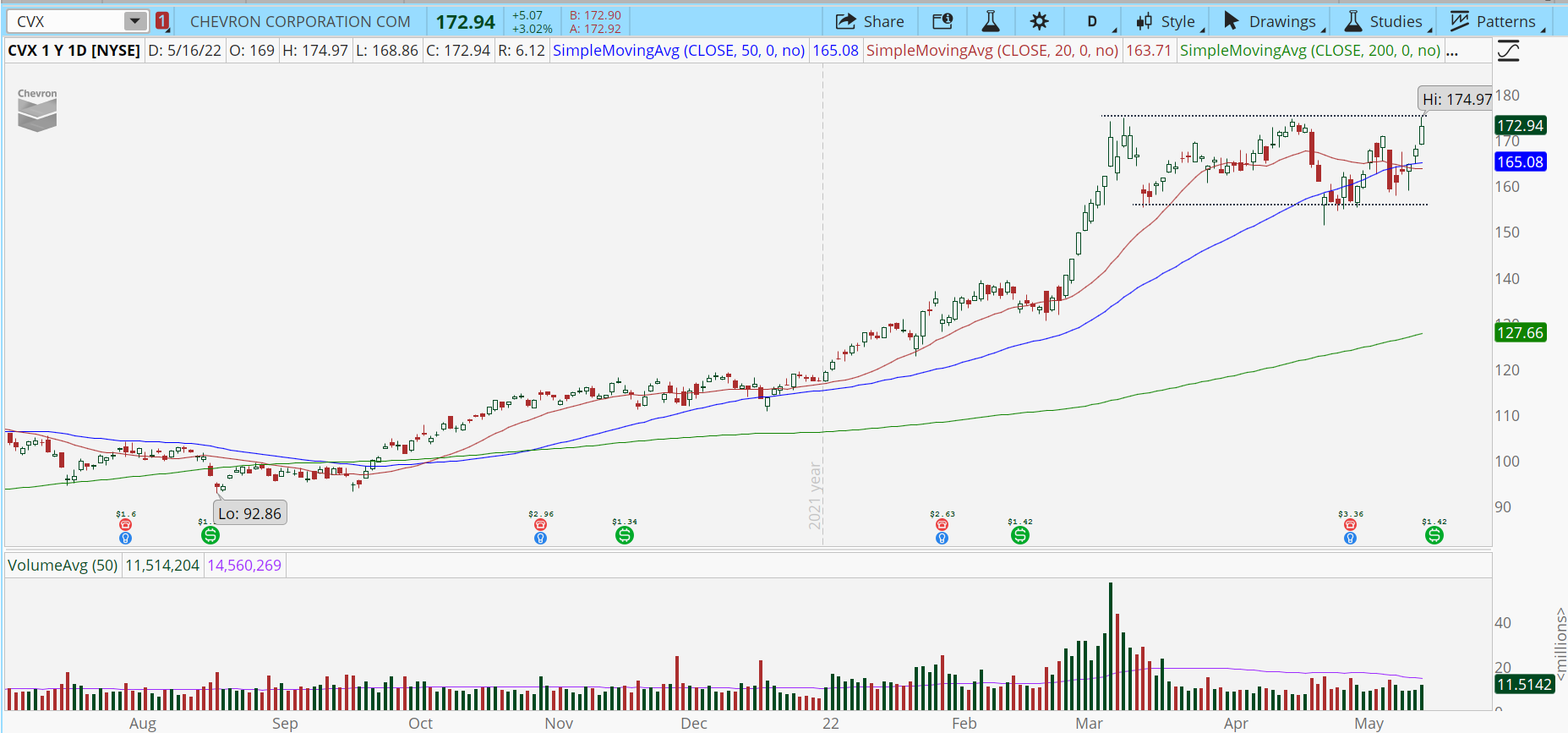Viewport: 1568px width, 733px height.
Task: Click the CHEVRON CORPORATION COM title
Action: pos(300,21)
